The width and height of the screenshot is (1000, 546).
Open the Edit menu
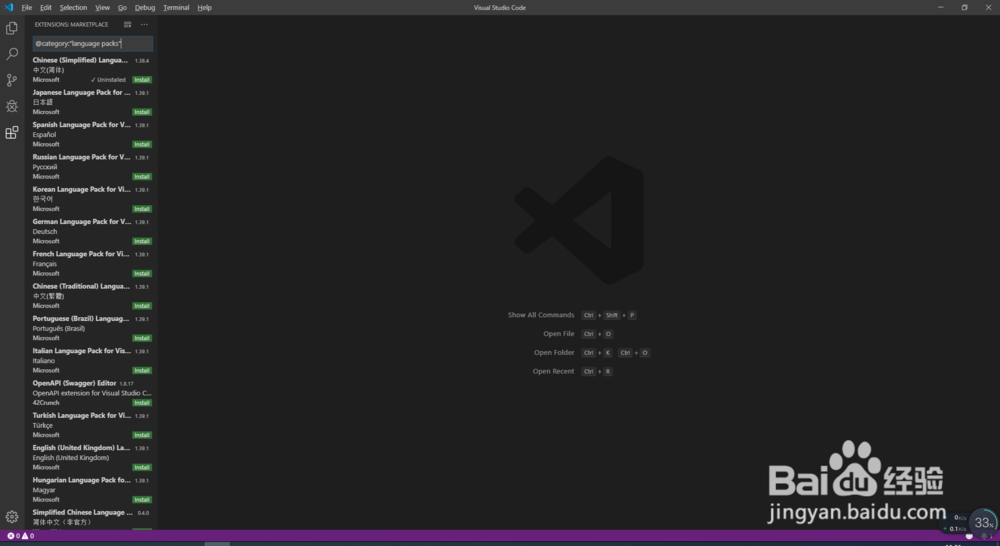pyautogui.click(x=46, y=8)
